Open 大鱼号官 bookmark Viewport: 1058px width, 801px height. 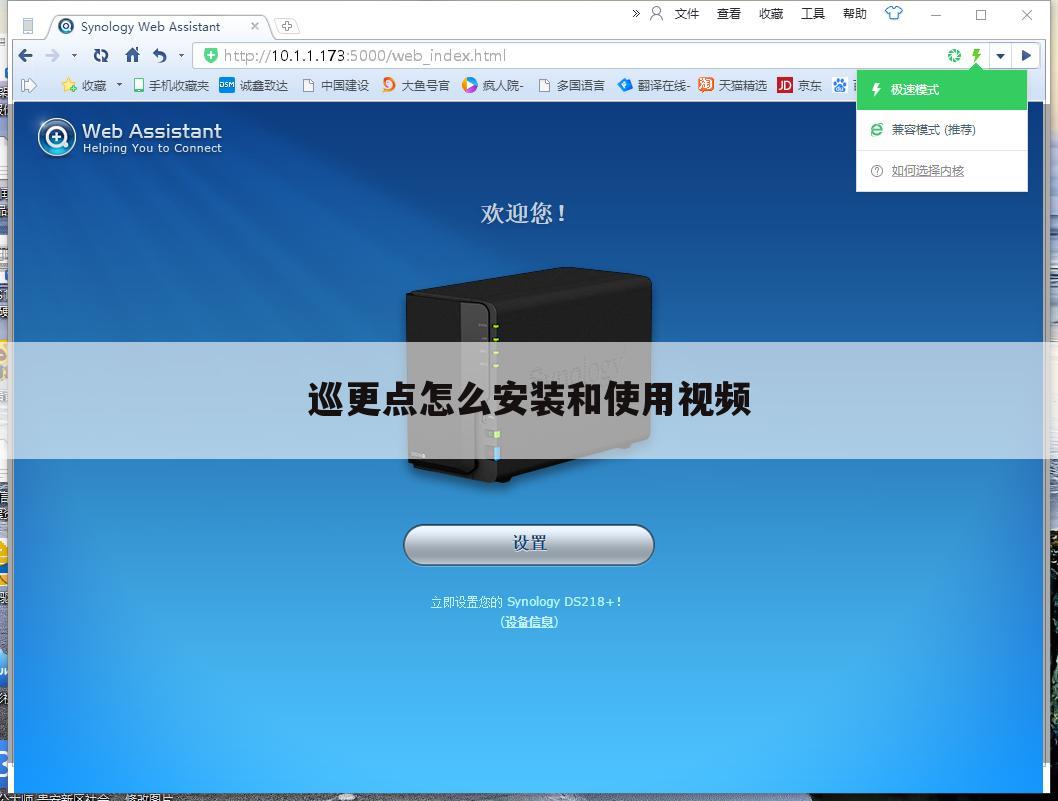[416, 85]
